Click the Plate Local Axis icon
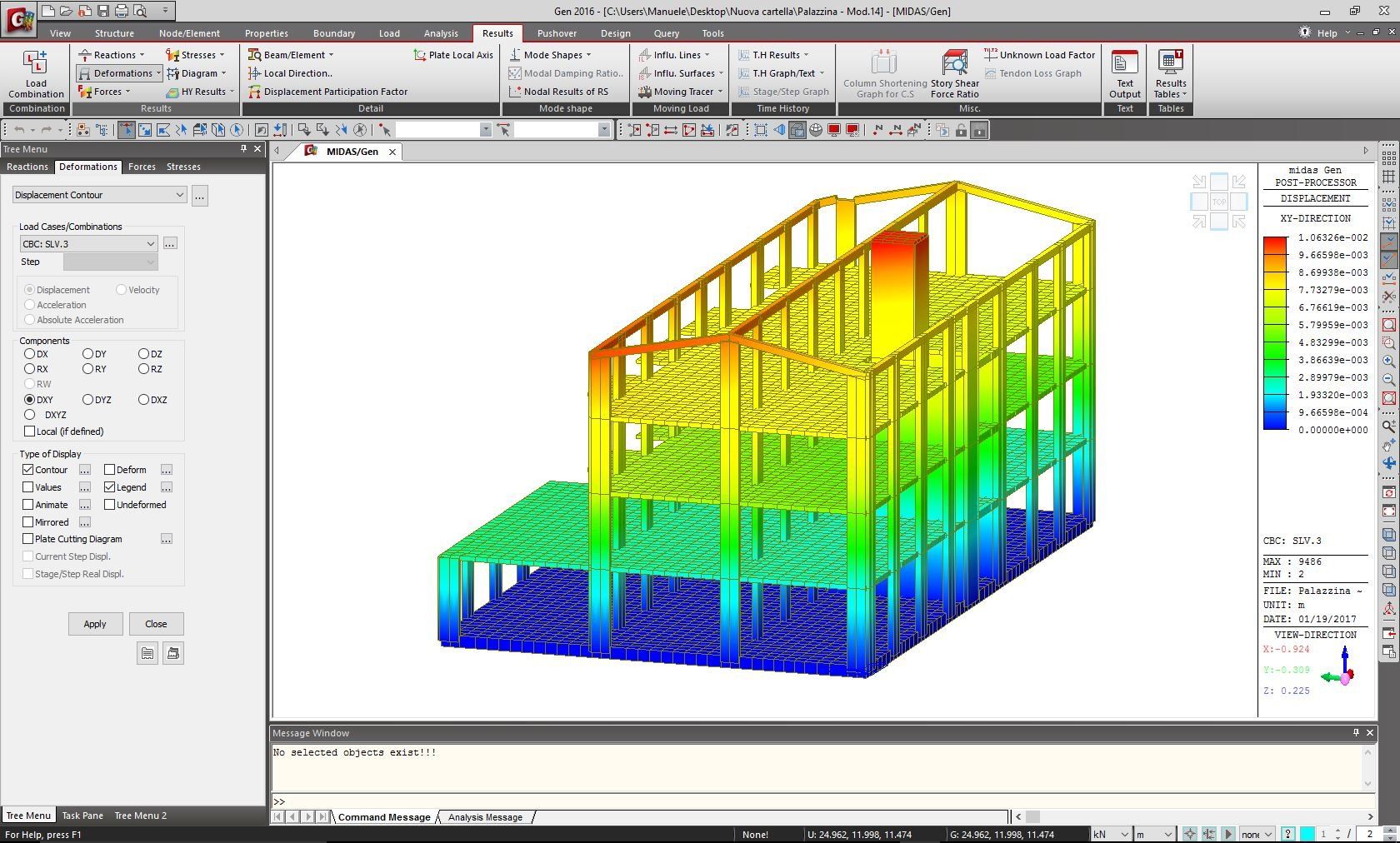Viewport: 1400px width, 843px height. point(452,54)
